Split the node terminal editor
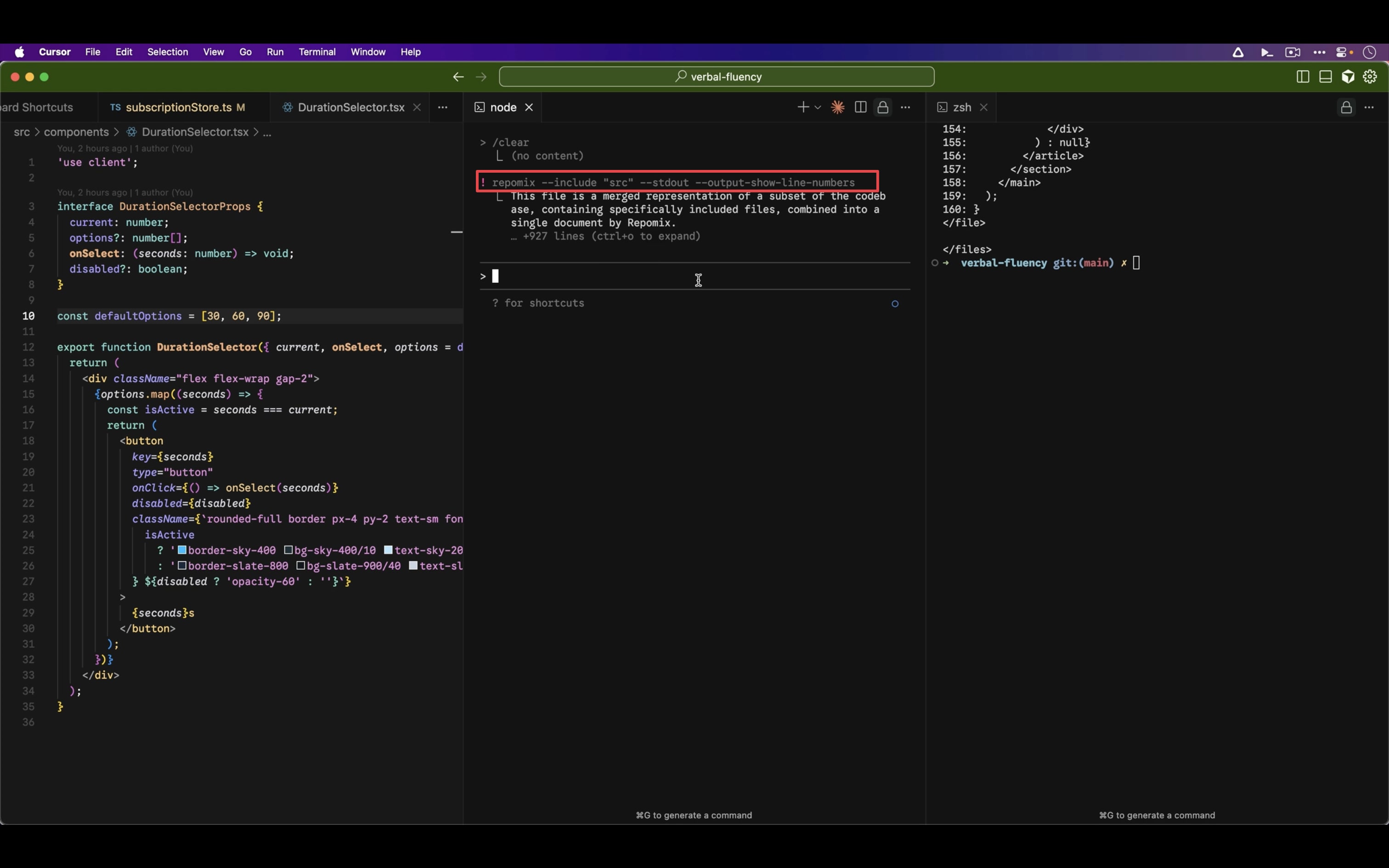1389x868 pixels. [x=860, y=107]
